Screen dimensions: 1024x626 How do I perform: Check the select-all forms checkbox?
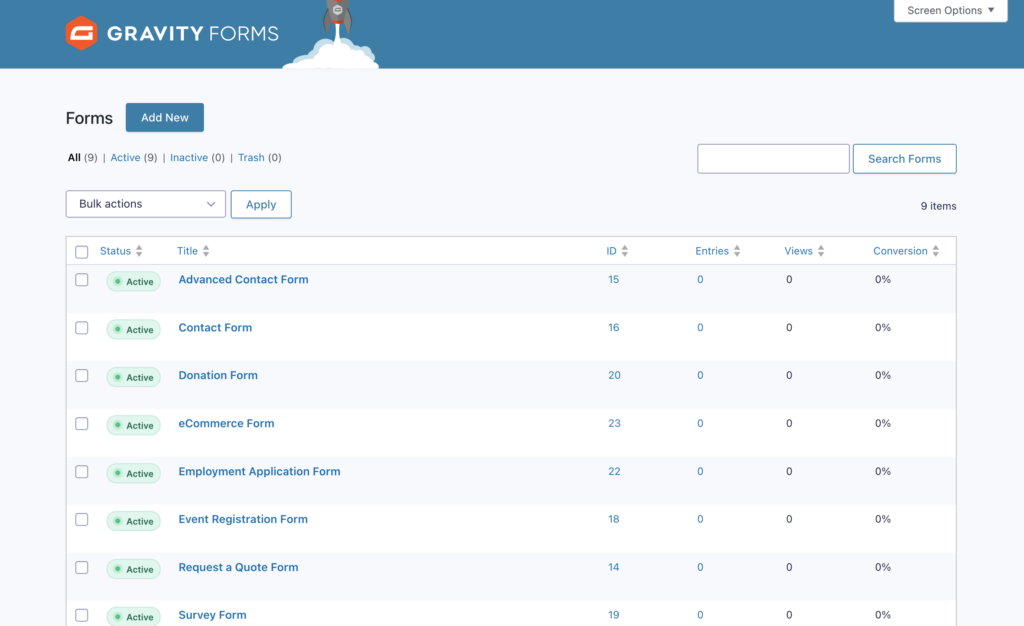coord(82,252)
